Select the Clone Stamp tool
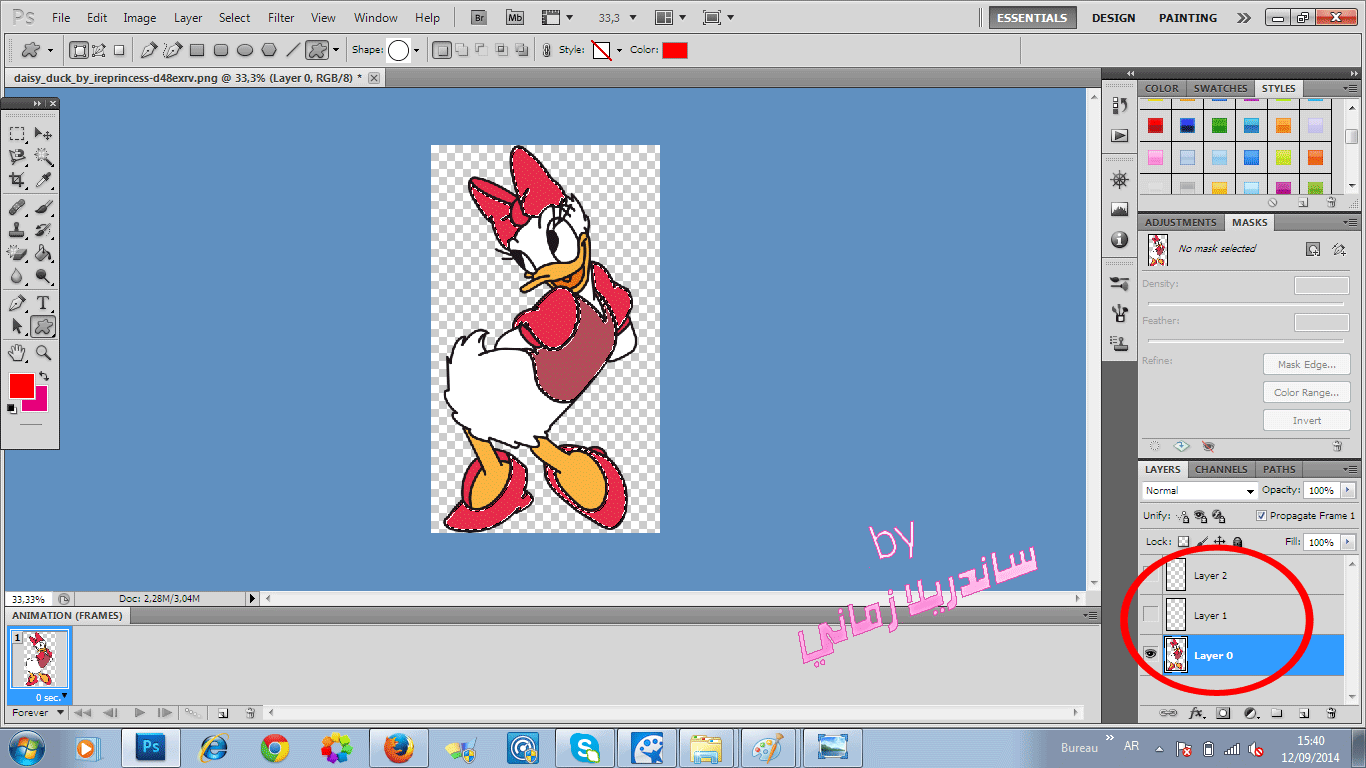Viewport: 1366px width, 768px height. (17, 230)
